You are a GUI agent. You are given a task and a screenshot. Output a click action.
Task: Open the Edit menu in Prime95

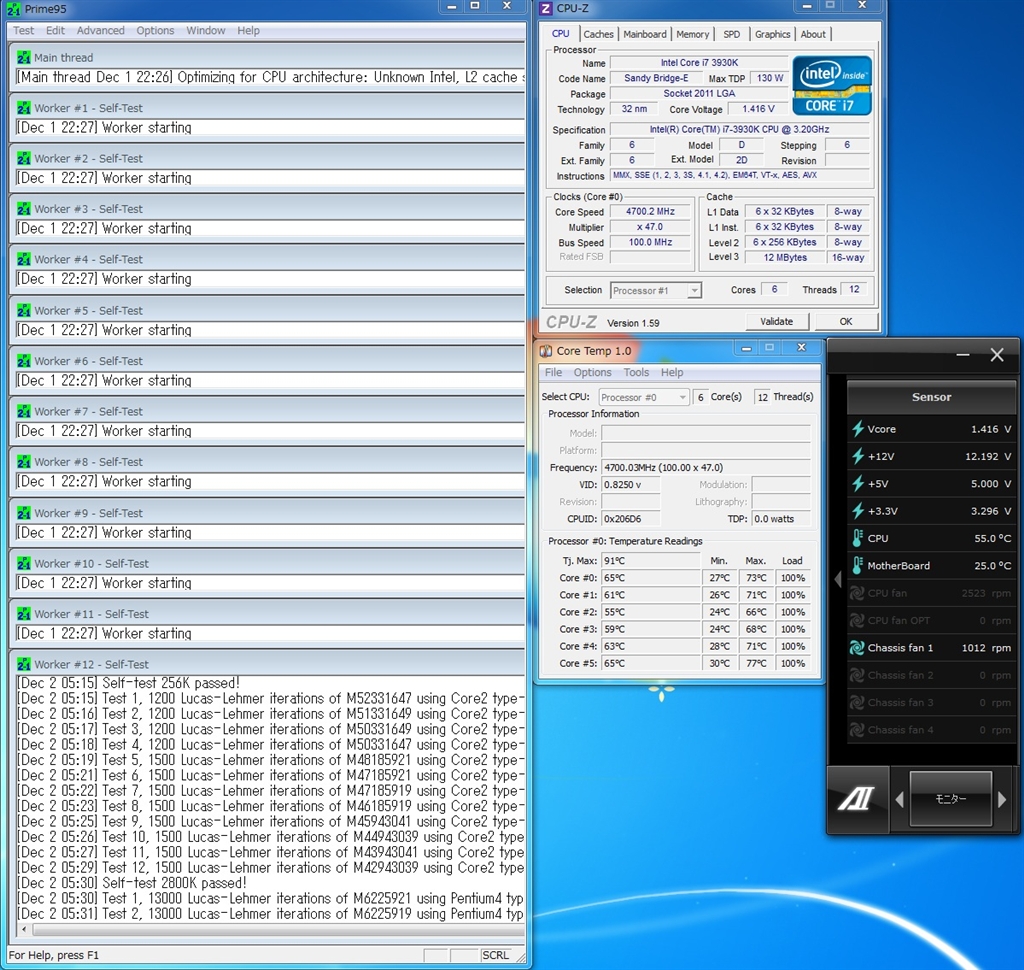(x=56, y=30)
